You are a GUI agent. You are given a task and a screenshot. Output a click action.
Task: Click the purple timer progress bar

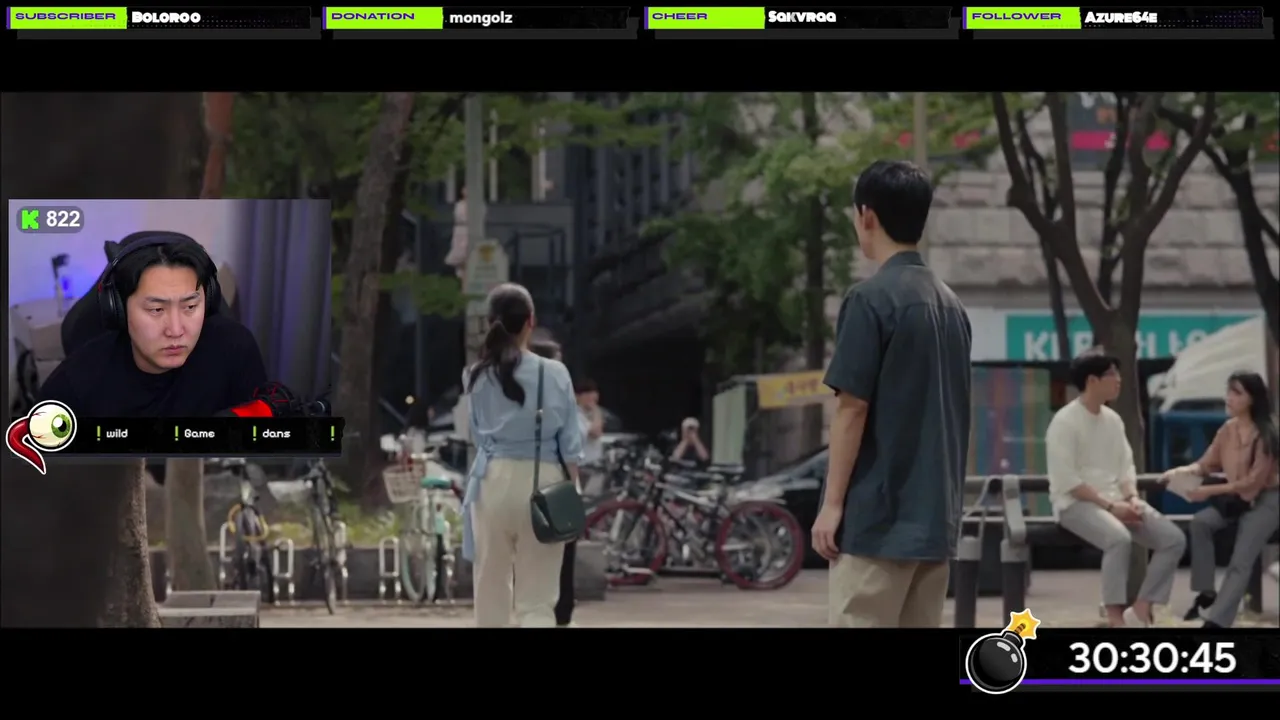1120,682
